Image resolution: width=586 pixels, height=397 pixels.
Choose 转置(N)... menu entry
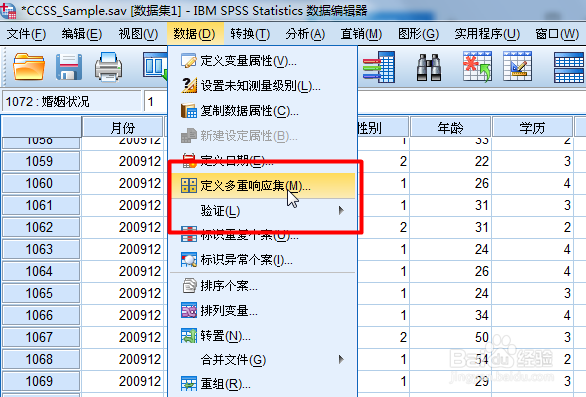(263, 336)
